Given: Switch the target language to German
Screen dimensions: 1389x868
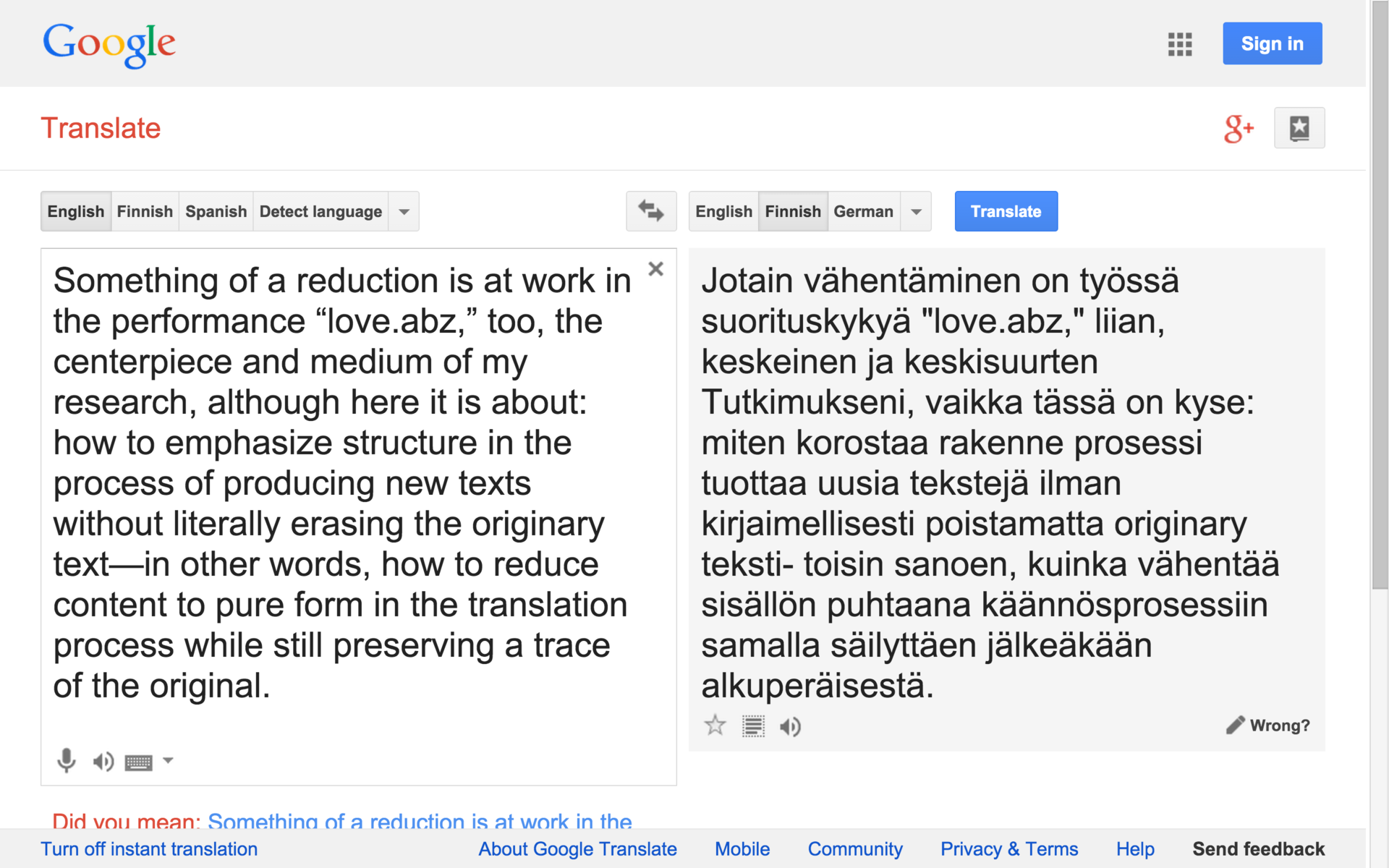Looking at the screenshot, I should (863, 211).
